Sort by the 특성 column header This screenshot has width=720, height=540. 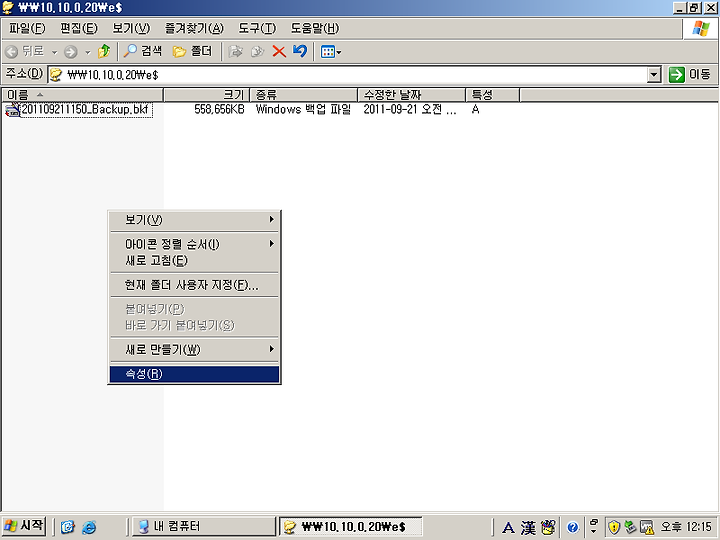(493, 95)
